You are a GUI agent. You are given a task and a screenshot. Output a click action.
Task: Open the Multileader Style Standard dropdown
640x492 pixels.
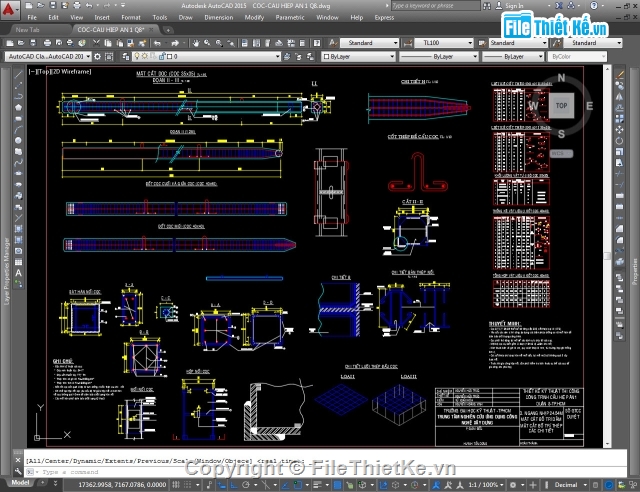point(593,43)
